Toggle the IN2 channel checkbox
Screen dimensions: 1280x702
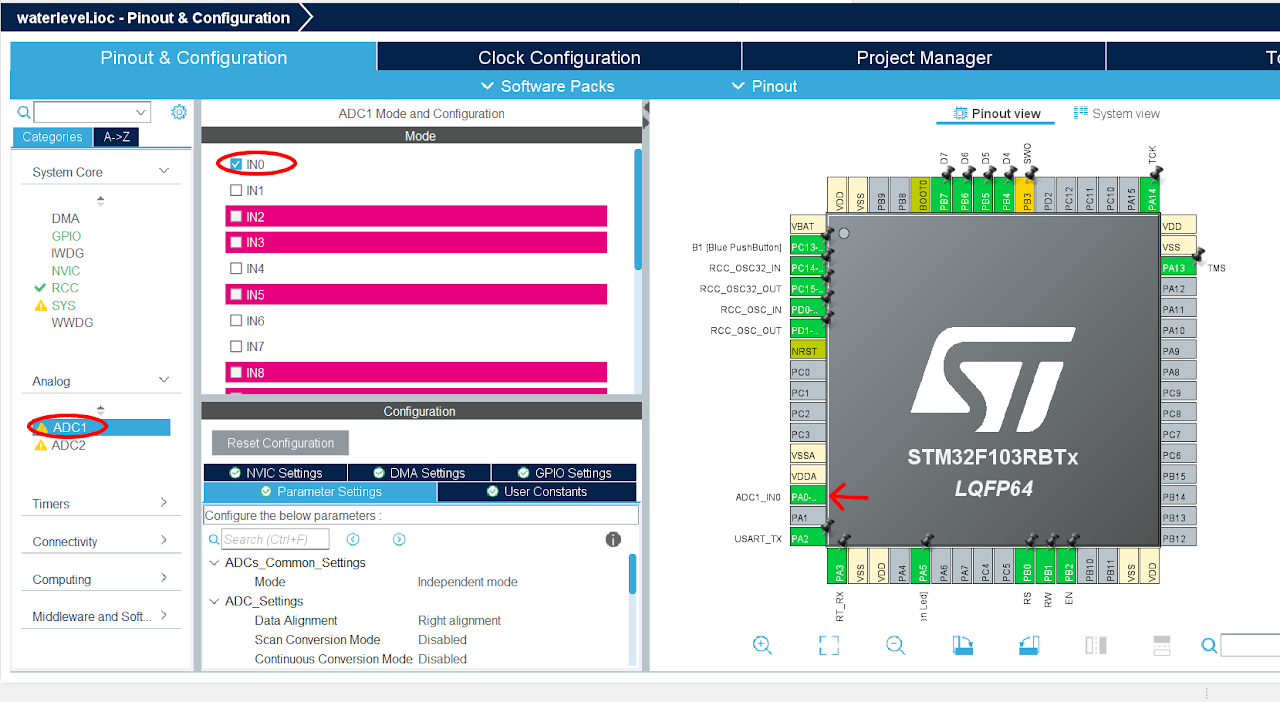tap(236, 216)
